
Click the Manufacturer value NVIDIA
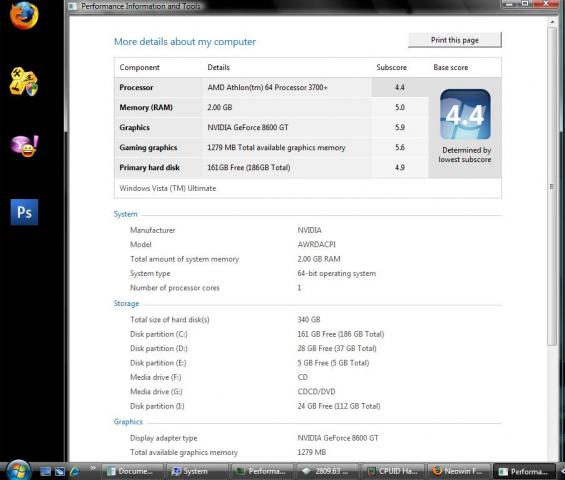(x=309, y=230)
